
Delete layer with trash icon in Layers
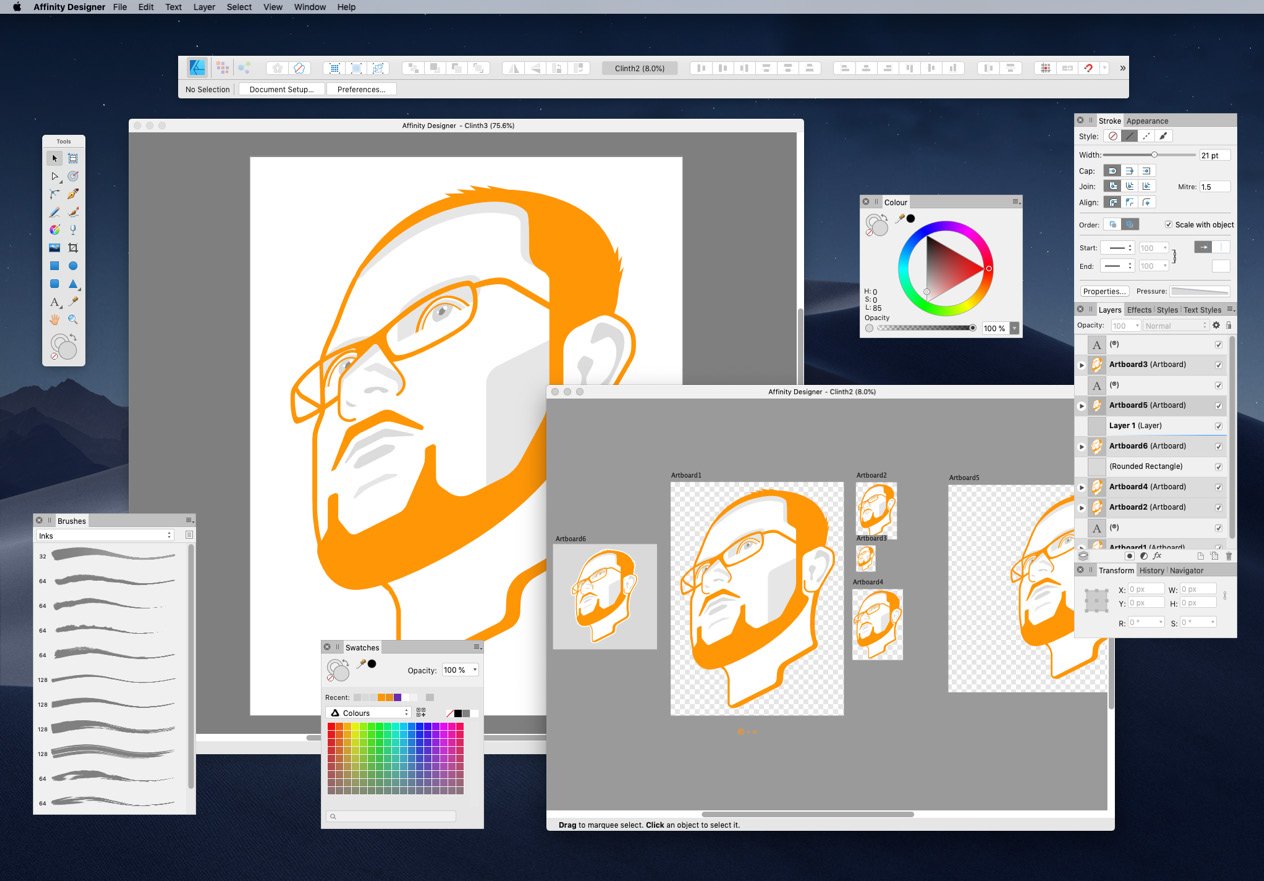coord(1229,556)
